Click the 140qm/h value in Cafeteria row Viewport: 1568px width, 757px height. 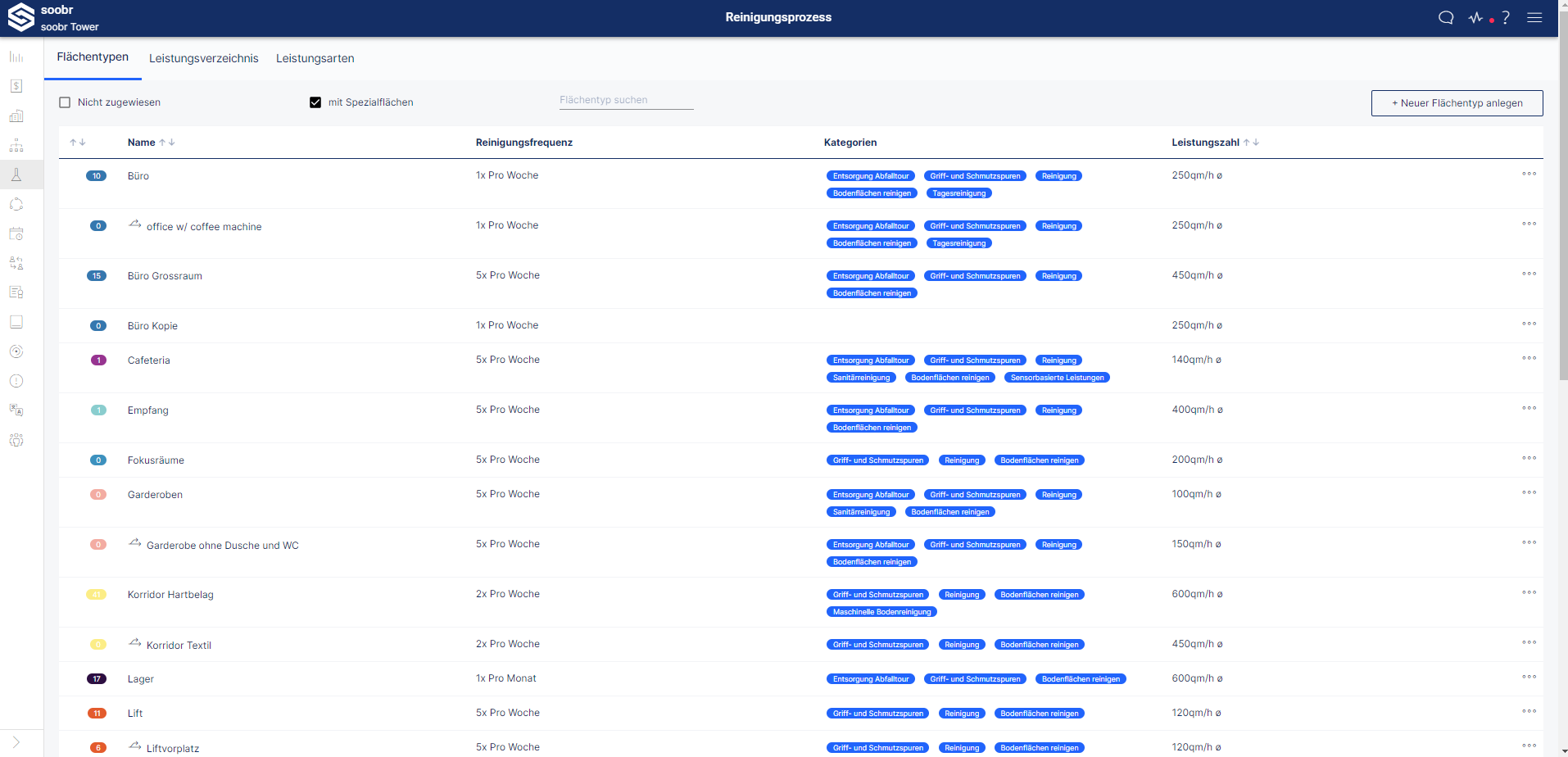point(1196,360)
